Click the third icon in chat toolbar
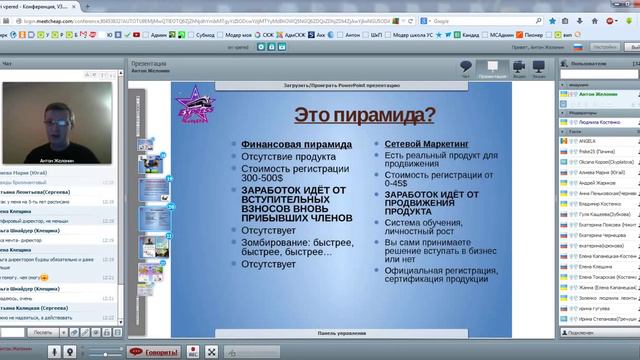Viewport: 640px width, 360px height. point(96,333)
